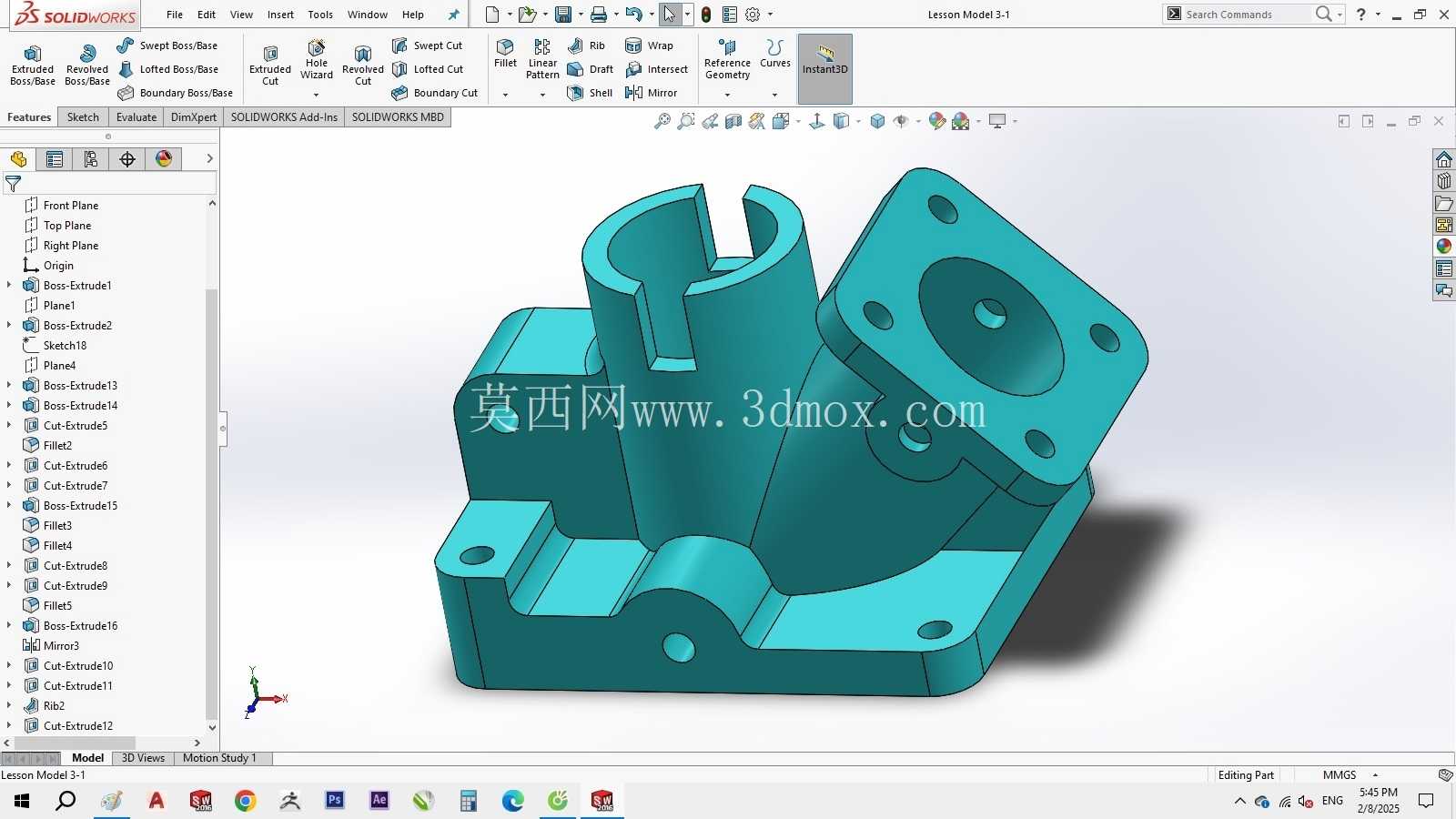The width and height of the screenshot is (1456, 819).
Task: Select Top Plane in the feature tree
Action: pos(57,225)
